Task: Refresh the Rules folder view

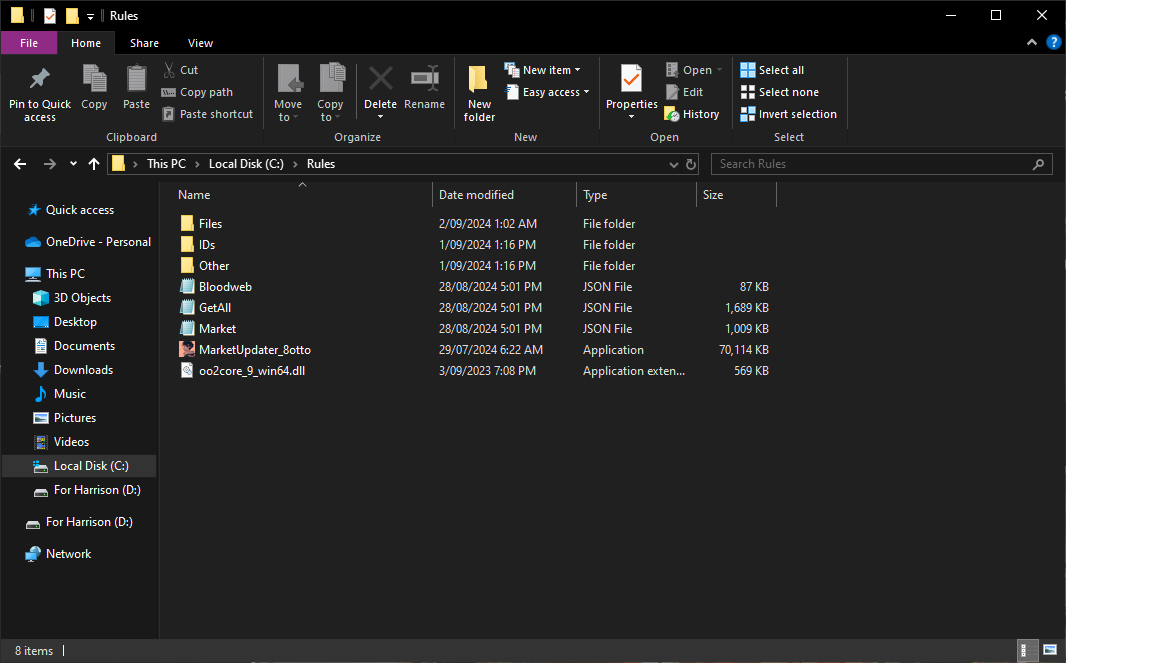Action: [x=691, y=165]
